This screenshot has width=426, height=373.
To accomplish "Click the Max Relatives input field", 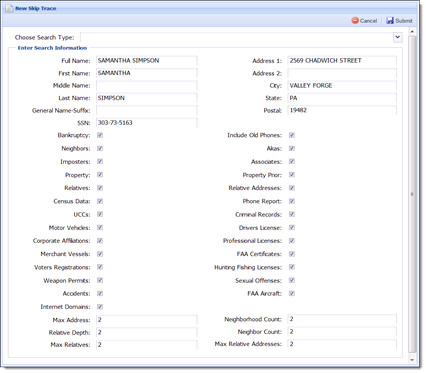I will (x=147, y=345).
